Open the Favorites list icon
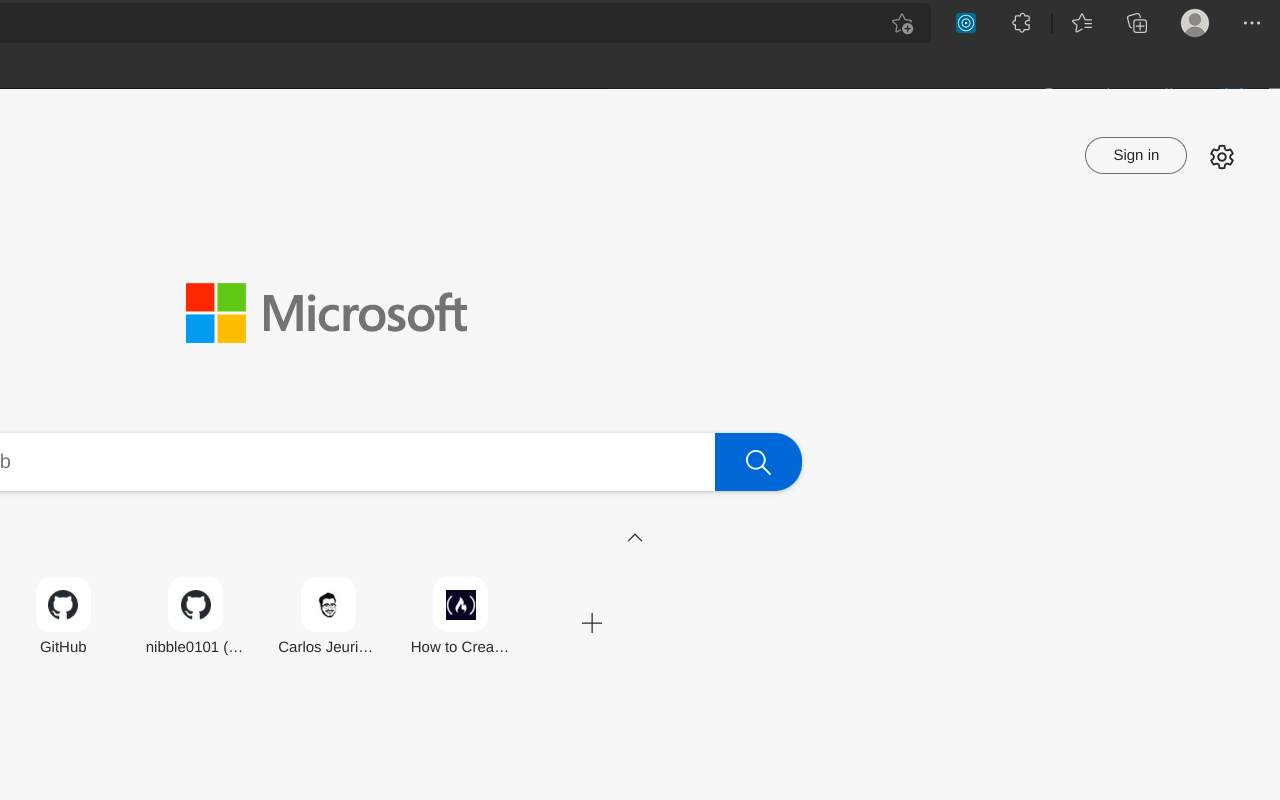Screen dimensions: 1280x800 (1082, 23)
